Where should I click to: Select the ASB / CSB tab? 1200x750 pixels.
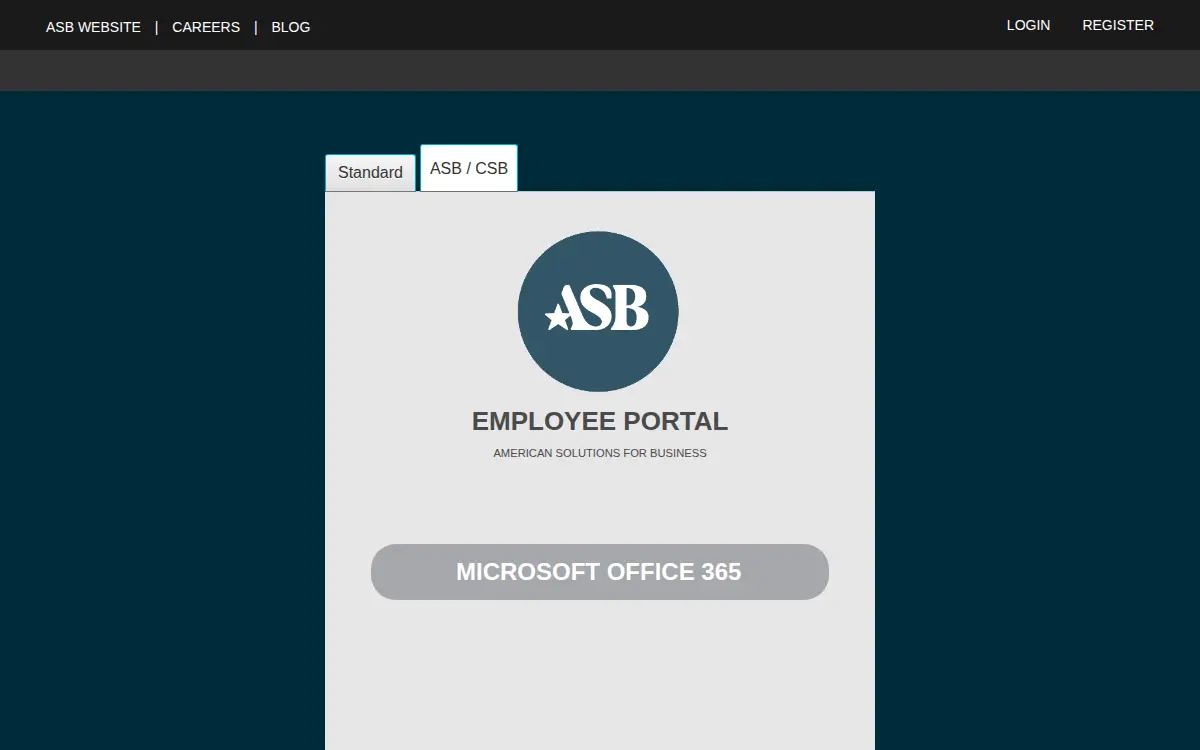(x=469, y=168)
